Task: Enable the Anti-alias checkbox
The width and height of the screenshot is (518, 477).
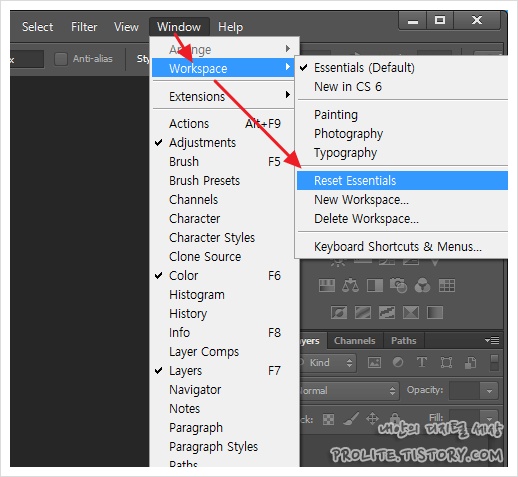Action: click(61, 59)
